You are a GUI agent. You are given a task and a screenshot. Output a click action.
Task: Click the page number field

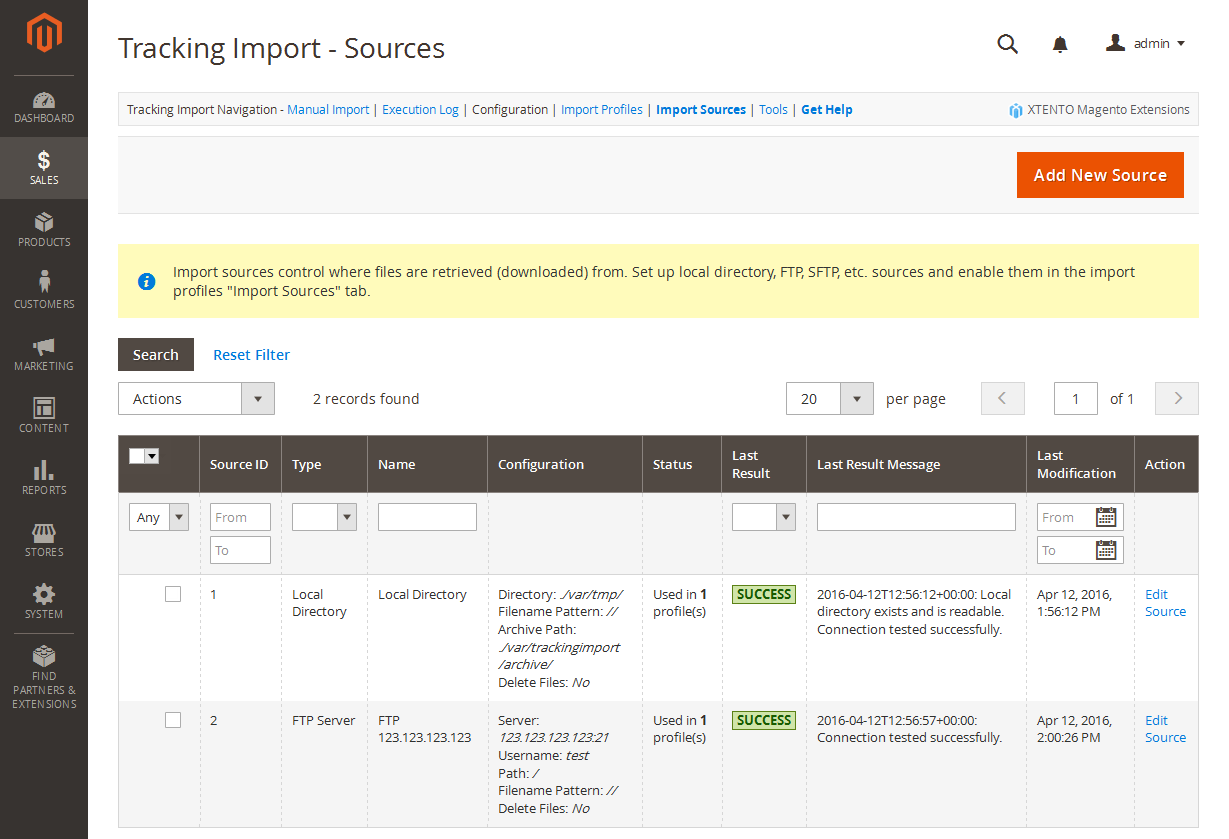click(x=1076, y=398)
